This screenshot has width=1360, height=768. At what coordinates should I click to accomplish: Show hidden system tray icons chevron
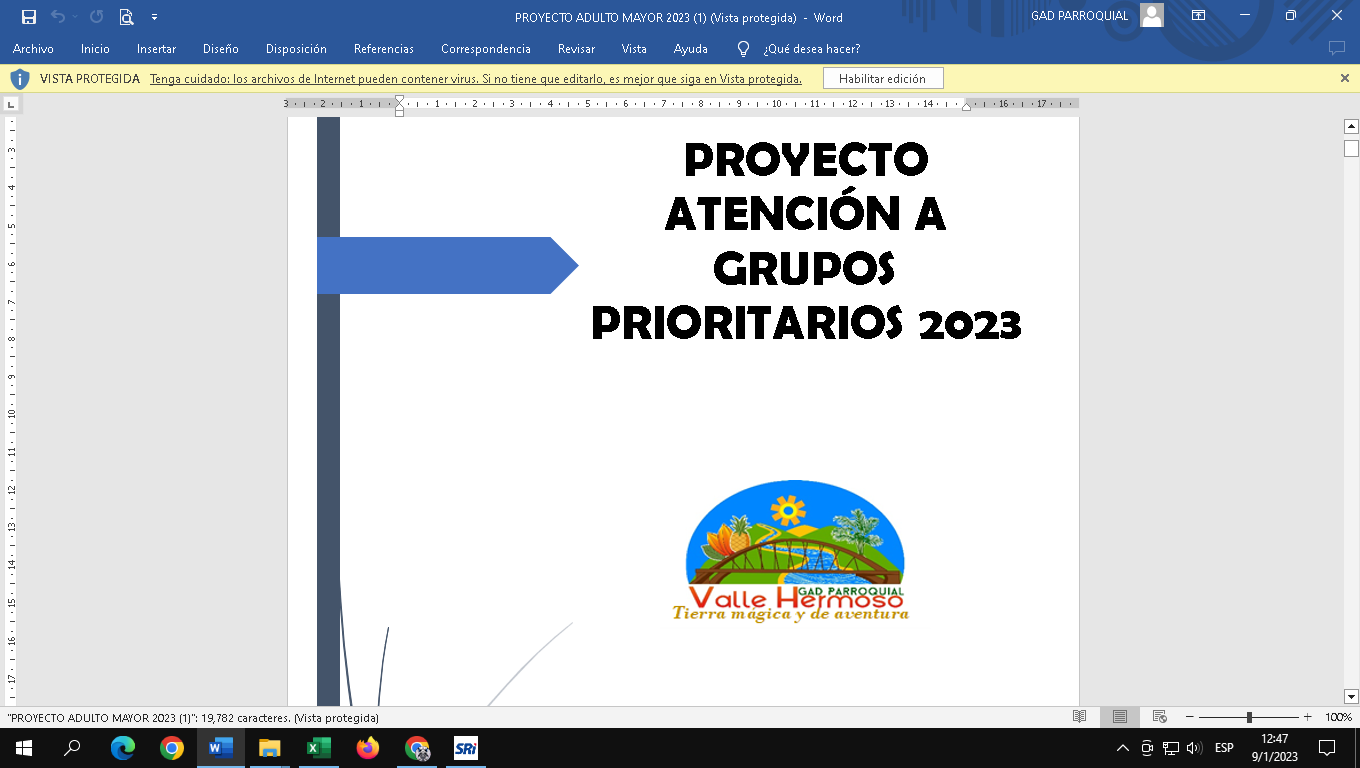1122,748
